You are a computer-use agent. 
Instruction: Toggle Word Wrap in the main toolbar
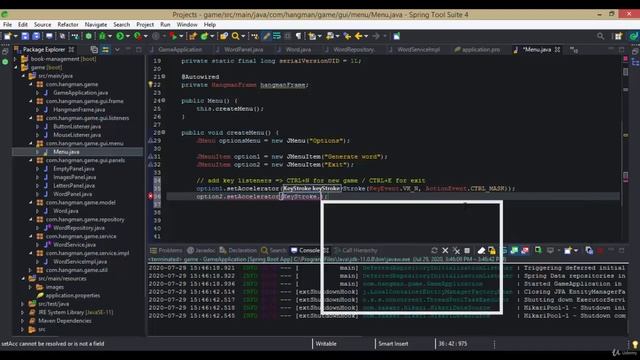(278, 36)
